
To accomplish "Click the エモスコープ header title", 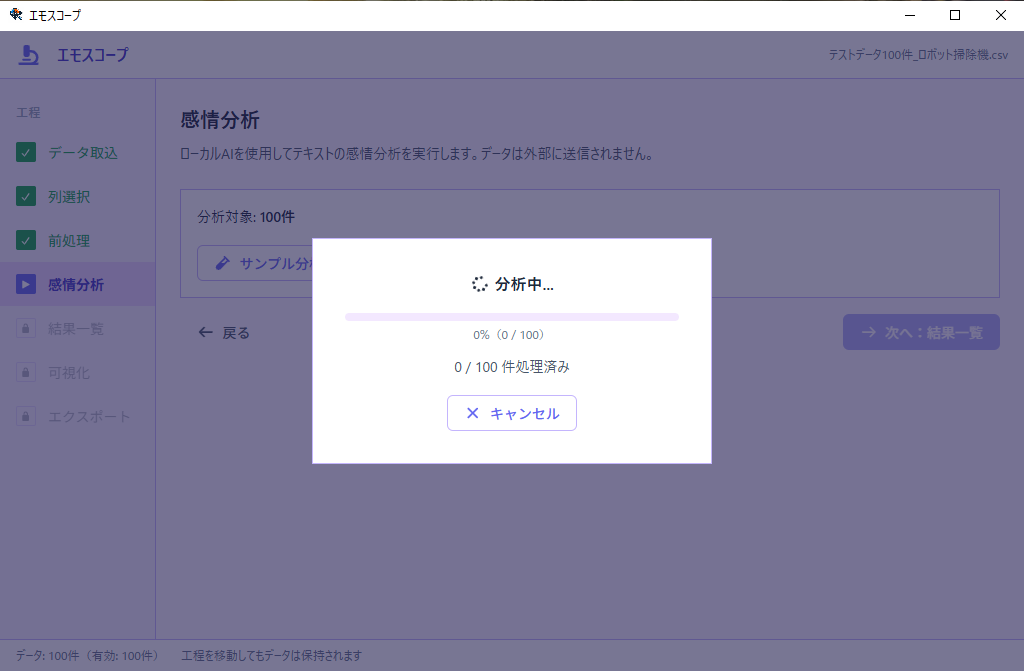I will tap(93, 55).
